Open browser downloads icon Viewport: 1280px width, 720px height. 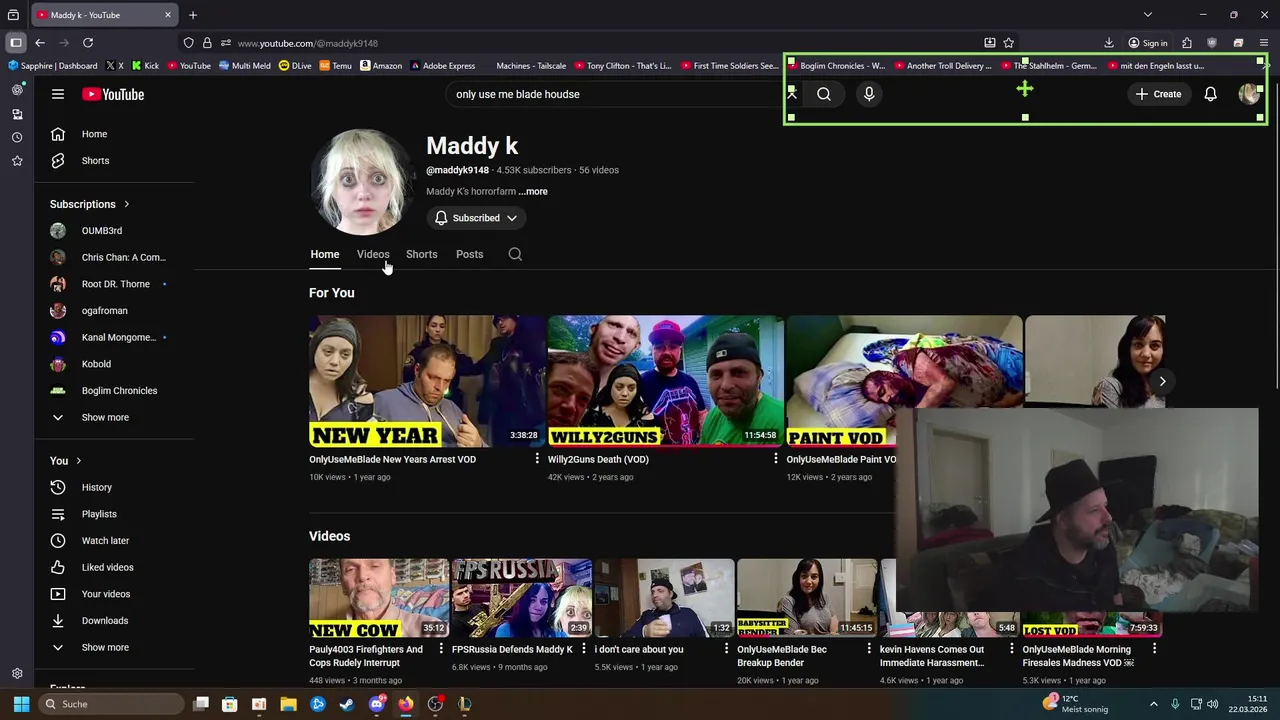(1109, 43)
